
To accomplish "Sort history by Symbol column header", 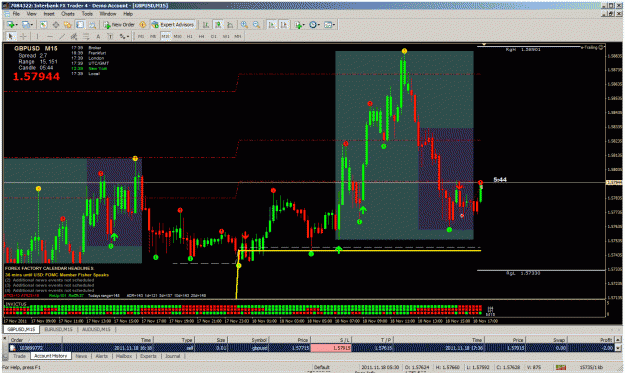I will click(x=249, y=340).
